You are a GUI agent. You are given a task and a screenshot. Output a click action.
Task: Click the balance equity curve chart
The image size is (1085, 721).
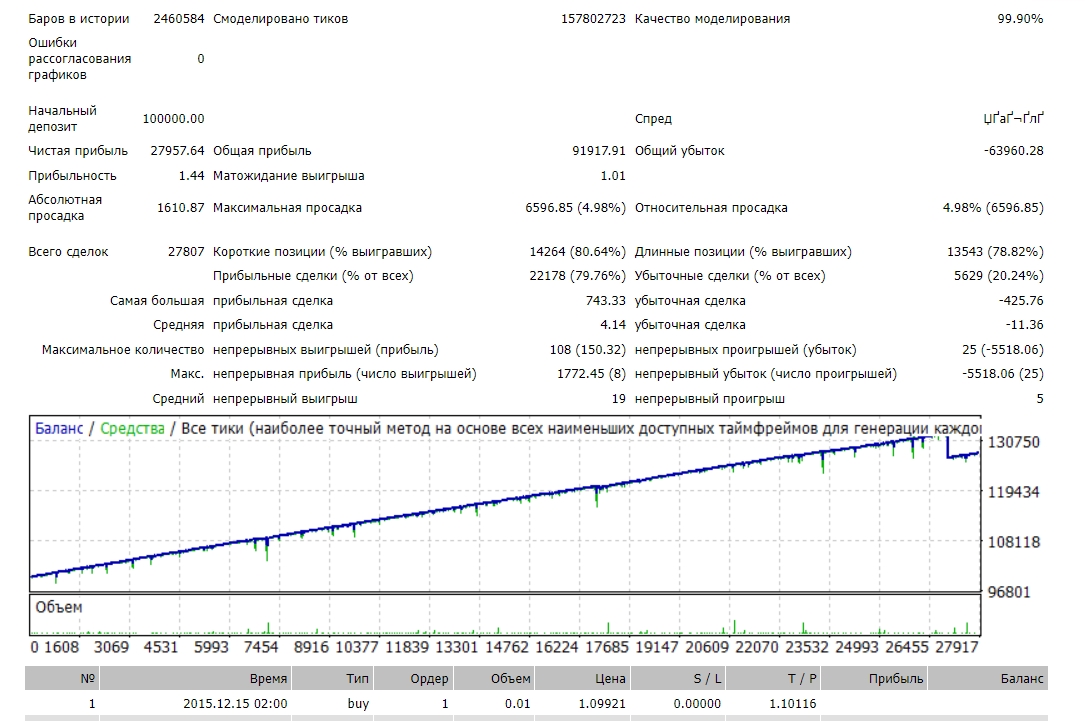click(505, 503)
